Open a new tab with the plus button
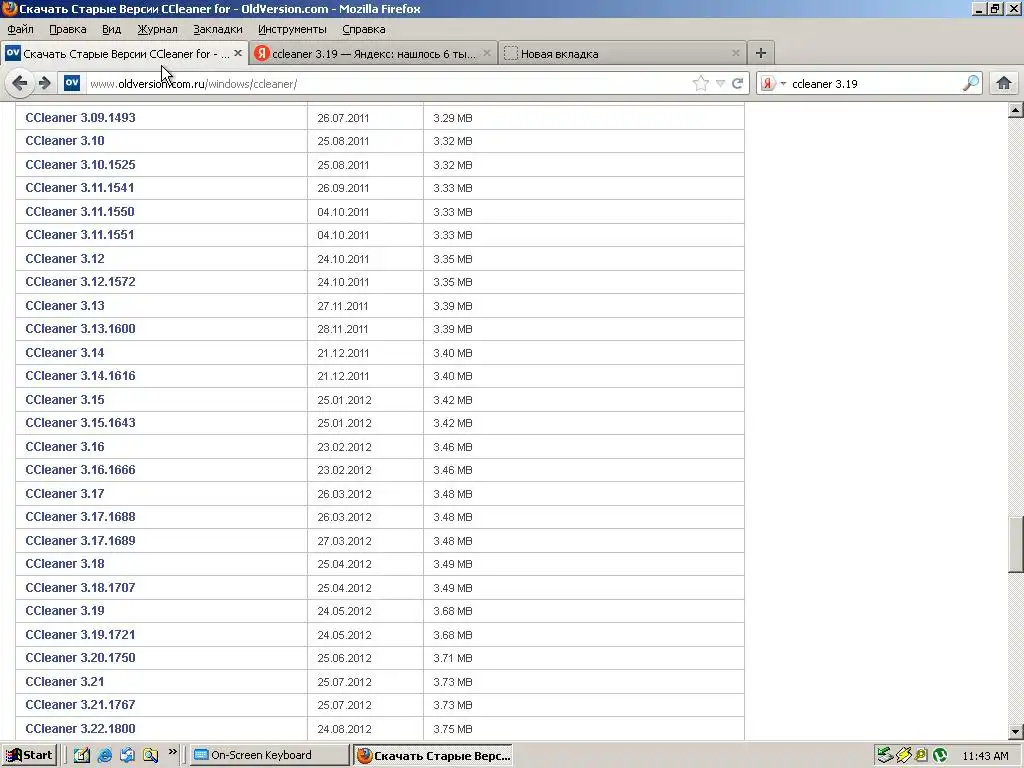The width and height of the screenshot is (1024, 768). click(761, 53)
